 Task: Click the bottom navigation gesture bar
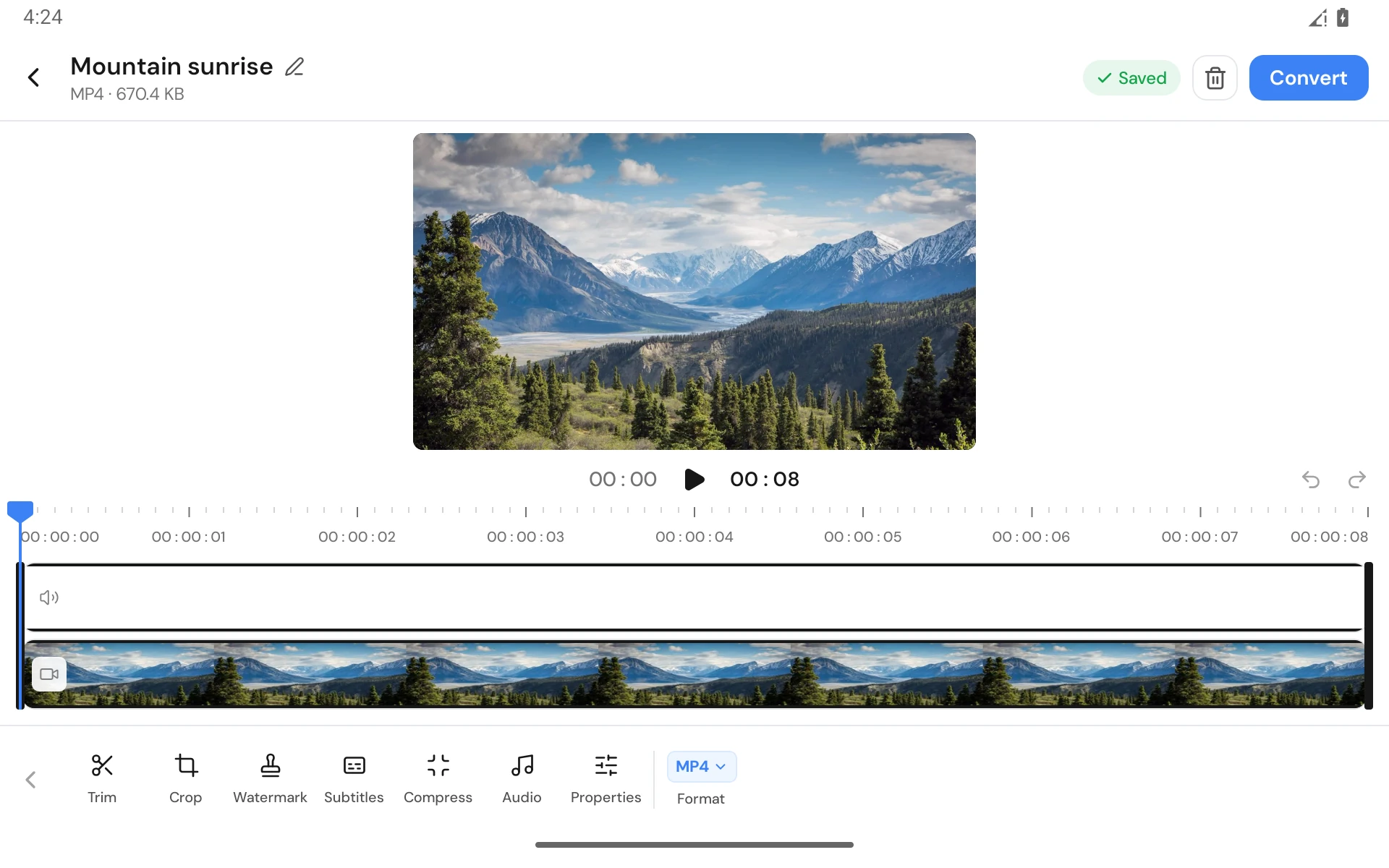tap(694, 844)
